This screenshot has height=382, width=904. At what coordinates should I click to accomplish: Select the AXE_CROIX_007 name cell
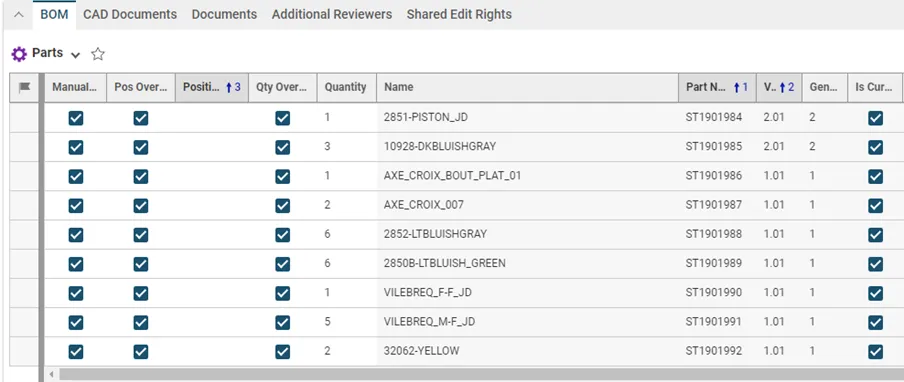528,205
